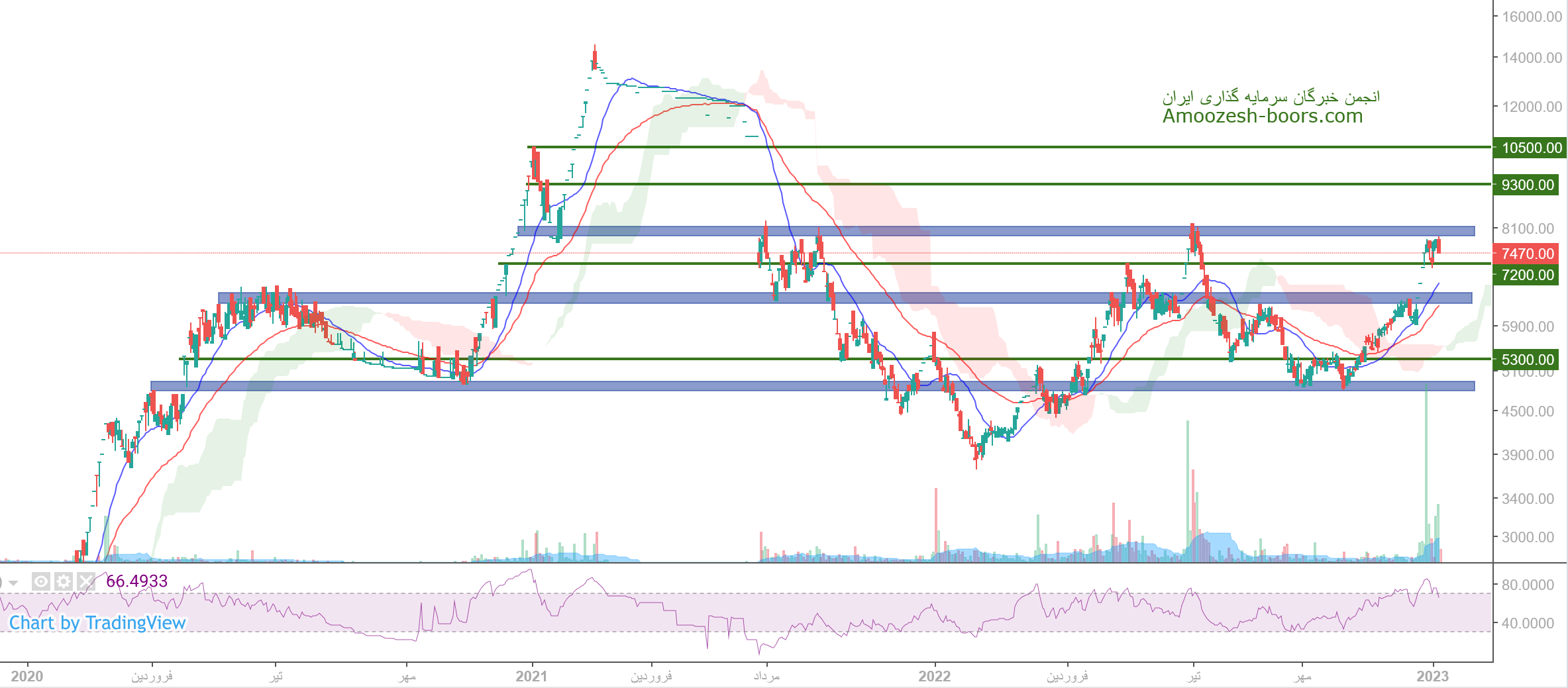Screen dimensions: 1568x688
Task: Click the 2020 marker on time axis
Action: pos(27,676)
